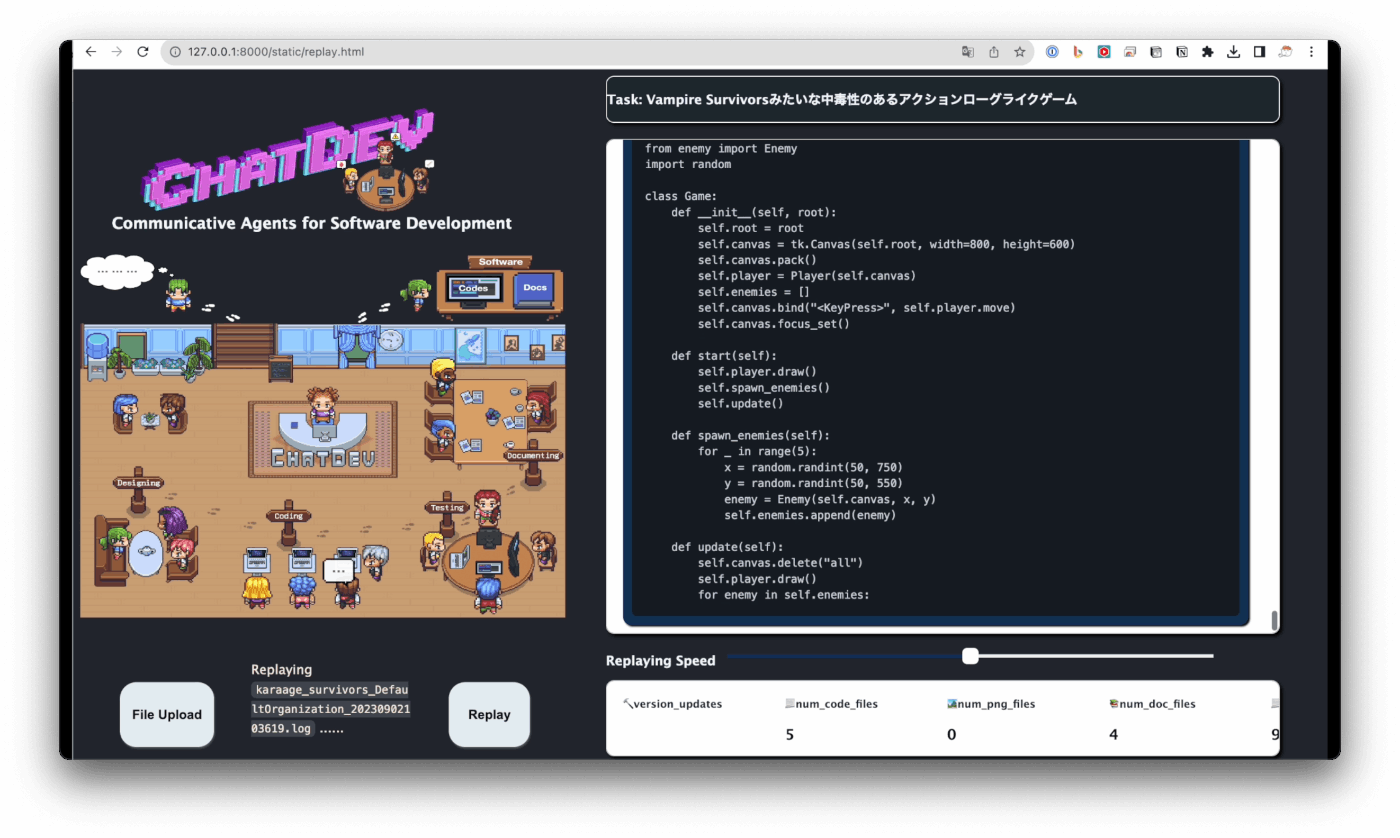The width and height of the screenshot is (1400, 838).
Task: Open the Extensions puzzle menu
Action: click(1208, 51)
